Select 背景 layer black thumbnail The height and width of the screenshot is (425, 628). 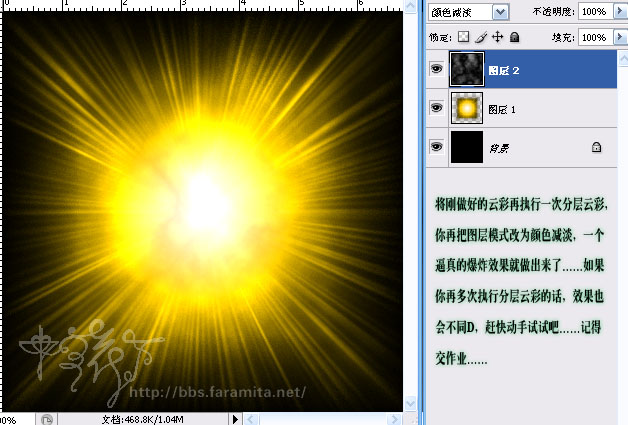(467, 147)
